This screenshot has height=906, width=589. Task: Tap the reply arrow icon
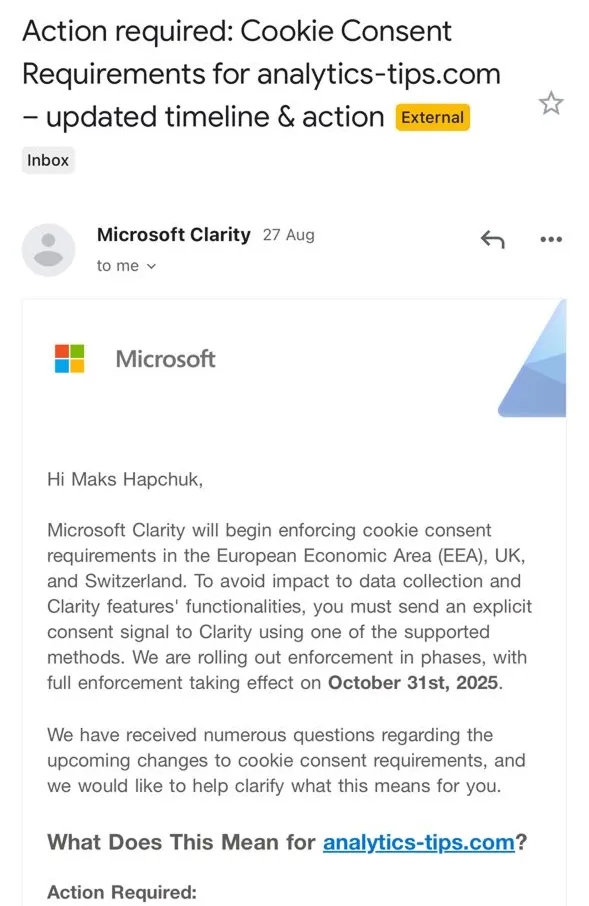pos(492,239)
